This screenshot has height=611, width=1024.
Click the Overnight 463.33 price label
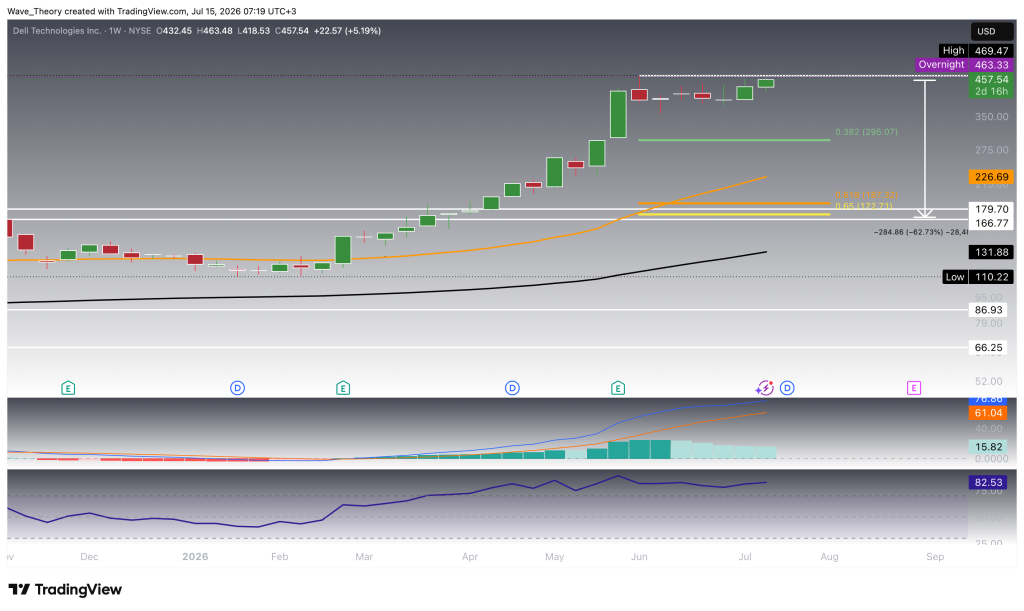click(965, 65)
